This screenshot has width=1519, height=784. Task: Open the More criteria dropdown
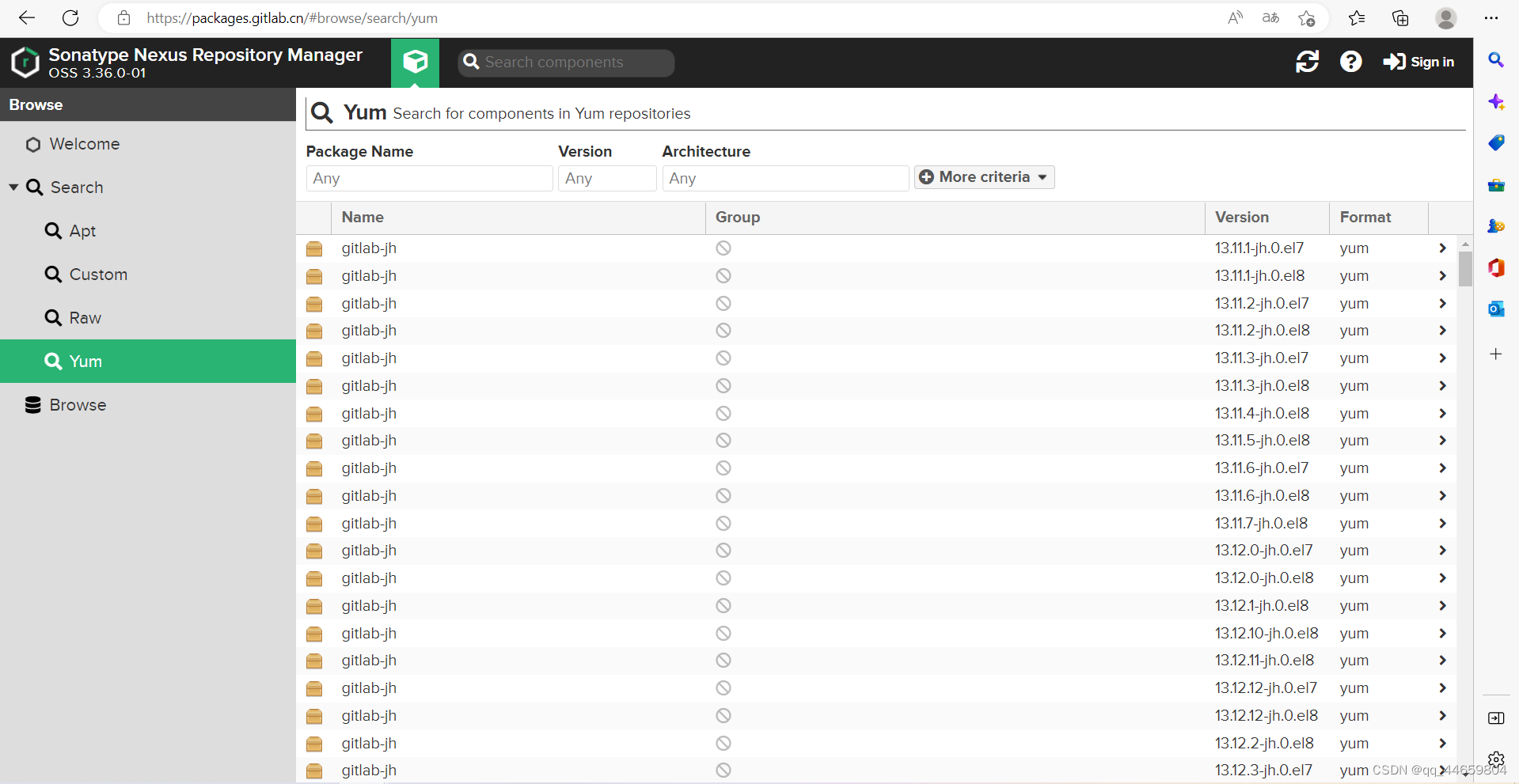pyautogui.click(x=984, y=177)
